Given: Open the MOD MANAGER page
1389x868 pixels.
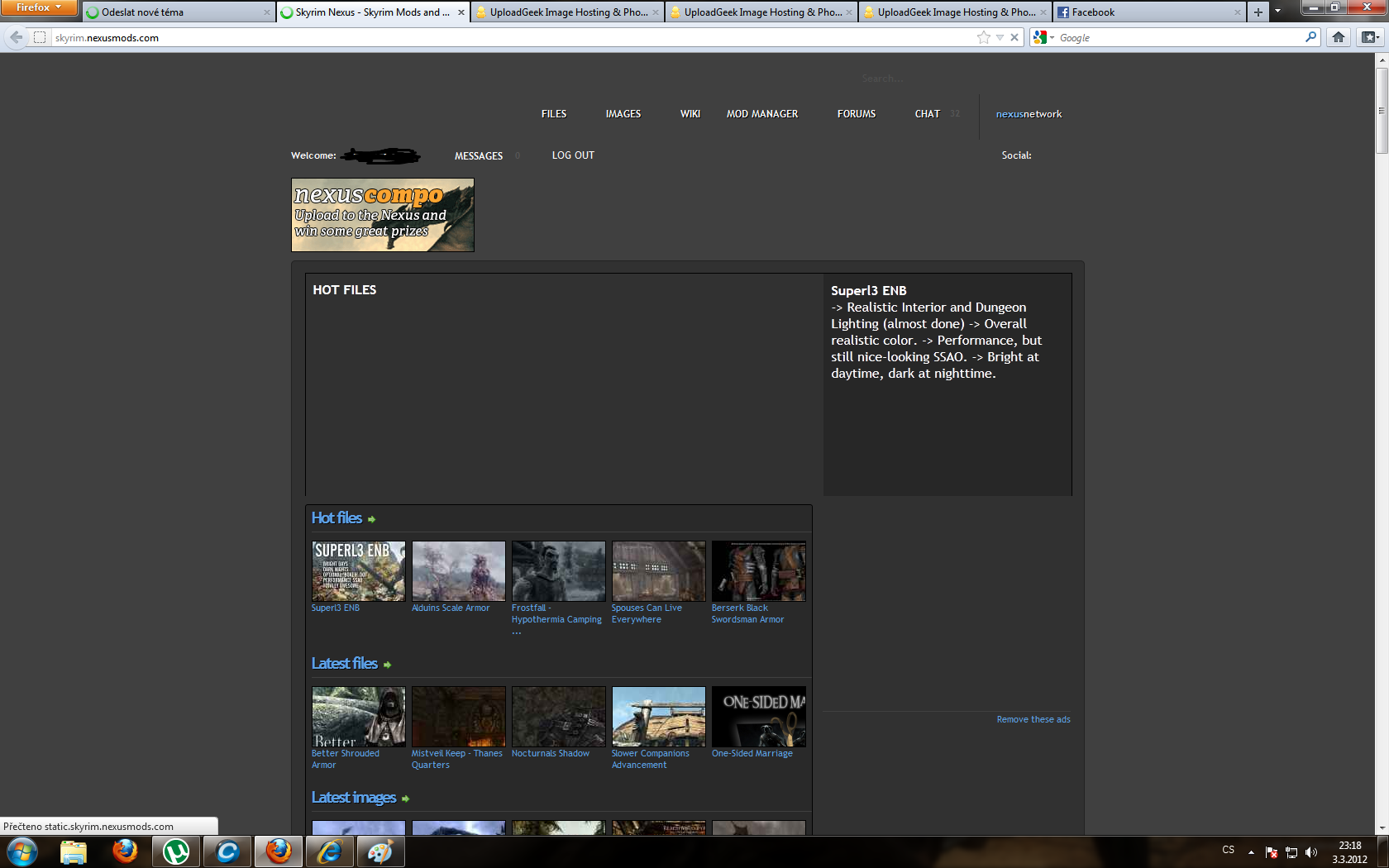Looking at the screenshot, I should pos(762,114).
